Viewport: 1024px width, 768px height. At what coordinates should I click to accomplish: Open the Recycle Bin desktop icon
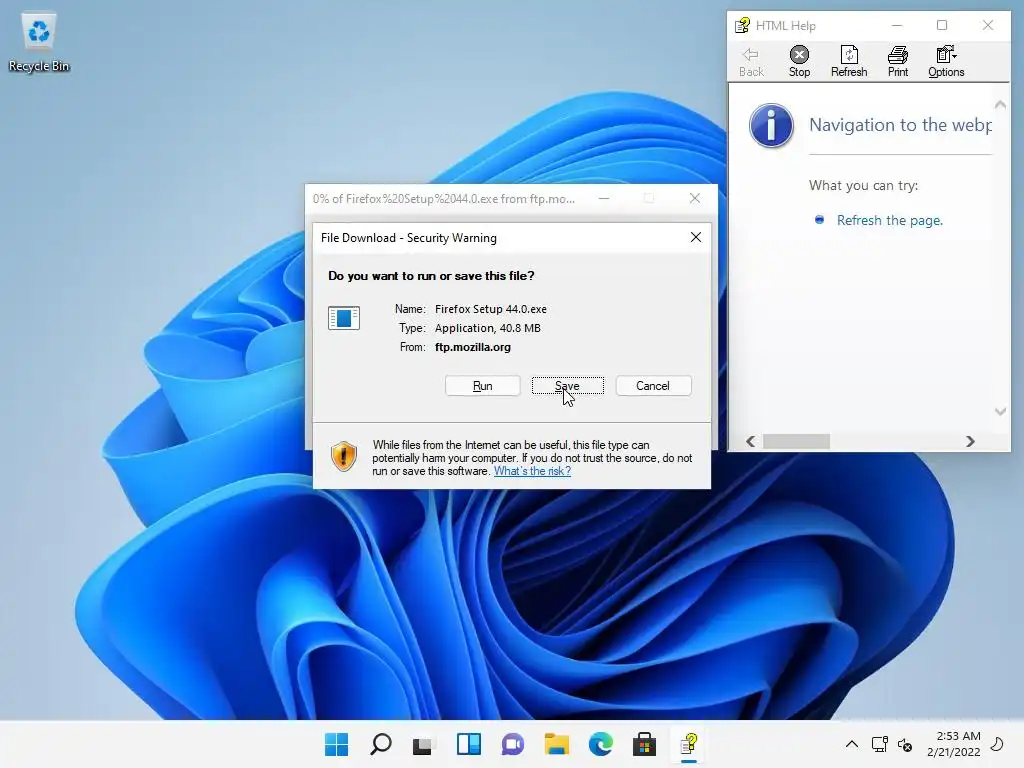tap(39, 43)
